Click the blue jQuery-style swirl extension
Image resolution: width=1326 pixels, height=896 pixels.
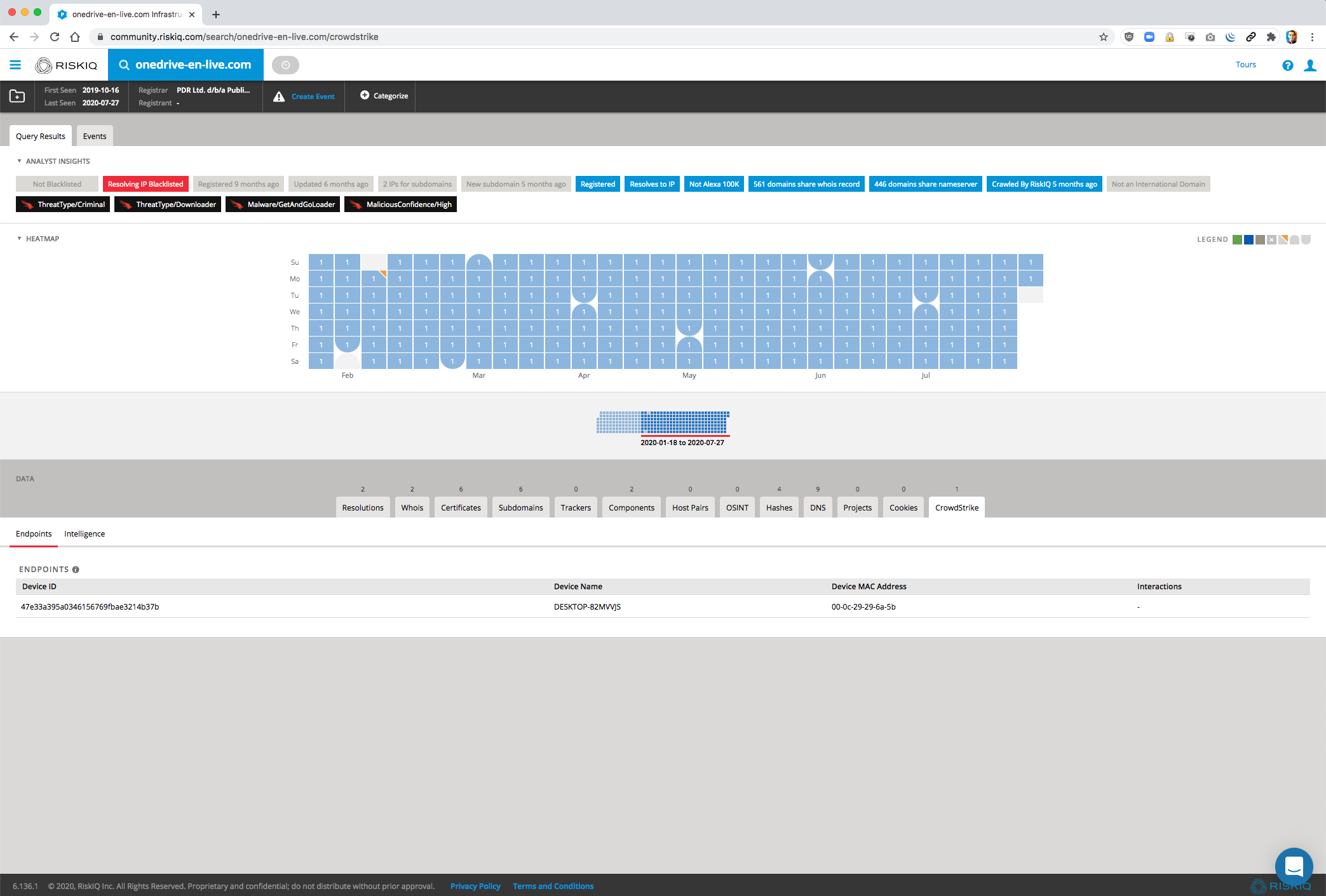coord(1231,37)
